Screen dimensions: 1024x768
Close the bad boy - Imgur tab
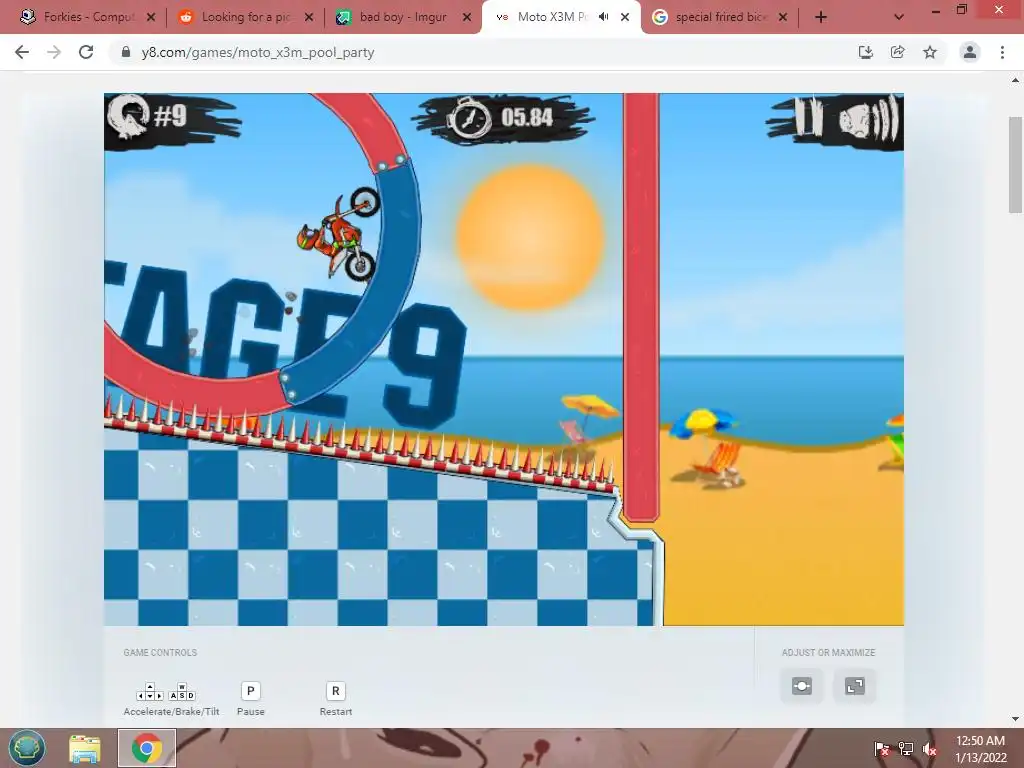pyautogui.click(x=467, y=17)
